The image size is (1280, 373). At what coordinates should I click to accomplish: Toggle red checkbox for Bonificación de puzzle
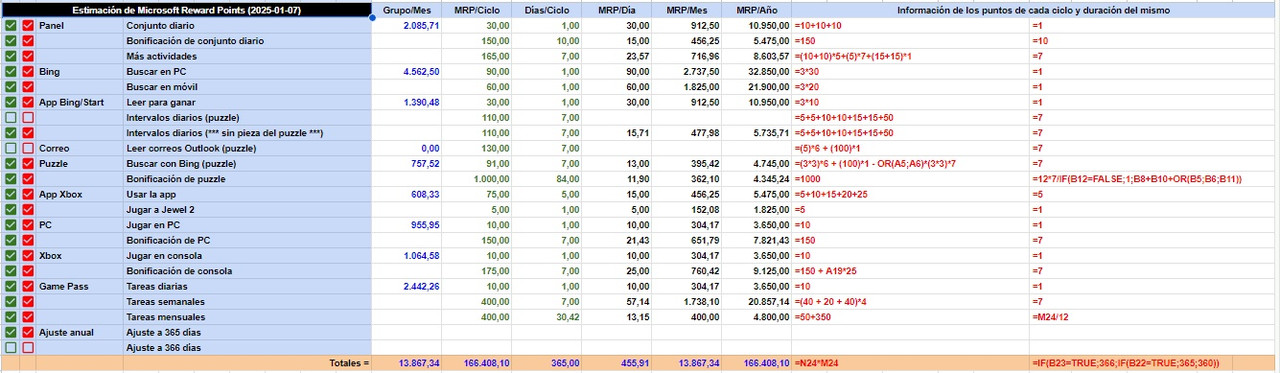[x=28, y=179]
